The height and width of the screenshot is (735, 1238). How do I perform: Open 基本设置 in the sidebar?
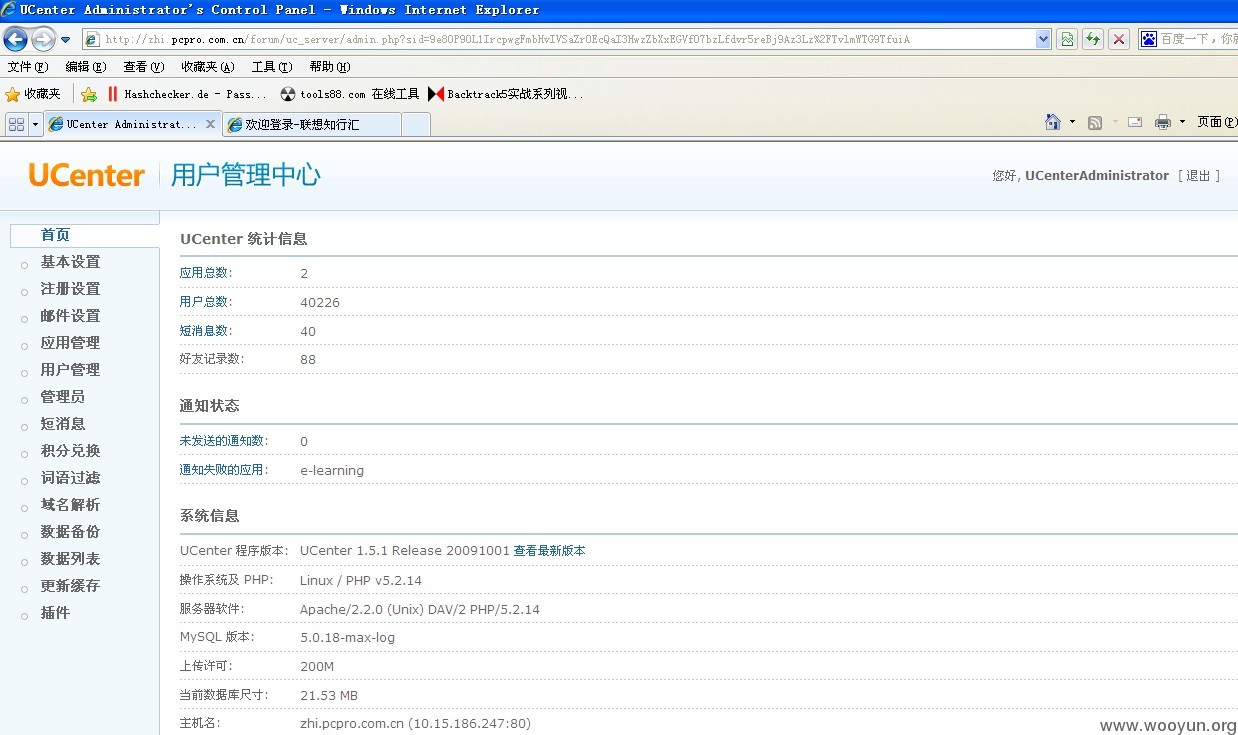point(70,262)
